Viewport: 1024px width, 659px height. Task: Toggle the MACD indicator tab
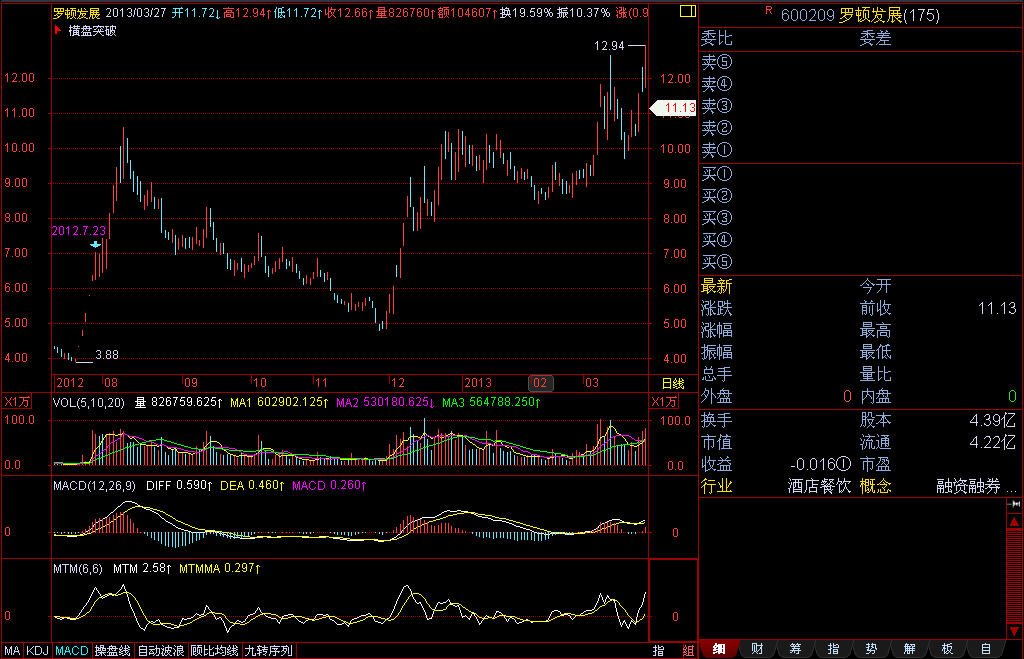(x=71, y=650)
